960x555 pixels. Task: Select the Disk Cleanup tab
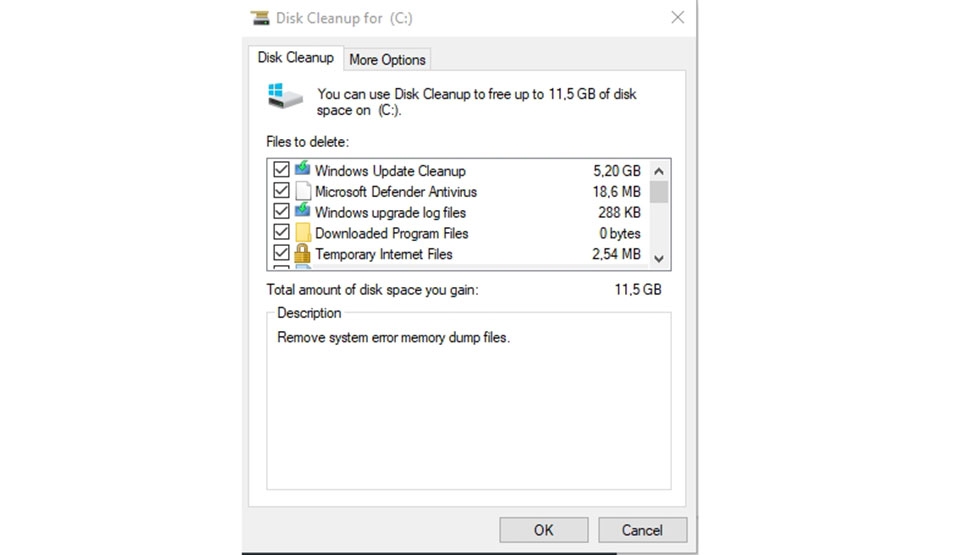[x=296, y=58]
